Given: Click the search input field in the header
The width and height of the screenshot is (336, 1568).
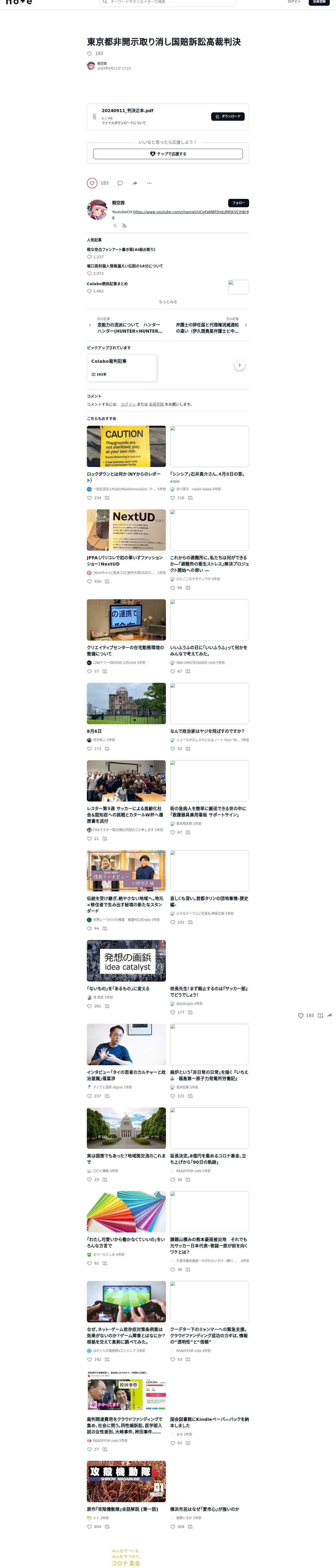Looking at the screenshot, I should [x=168, y=2].
